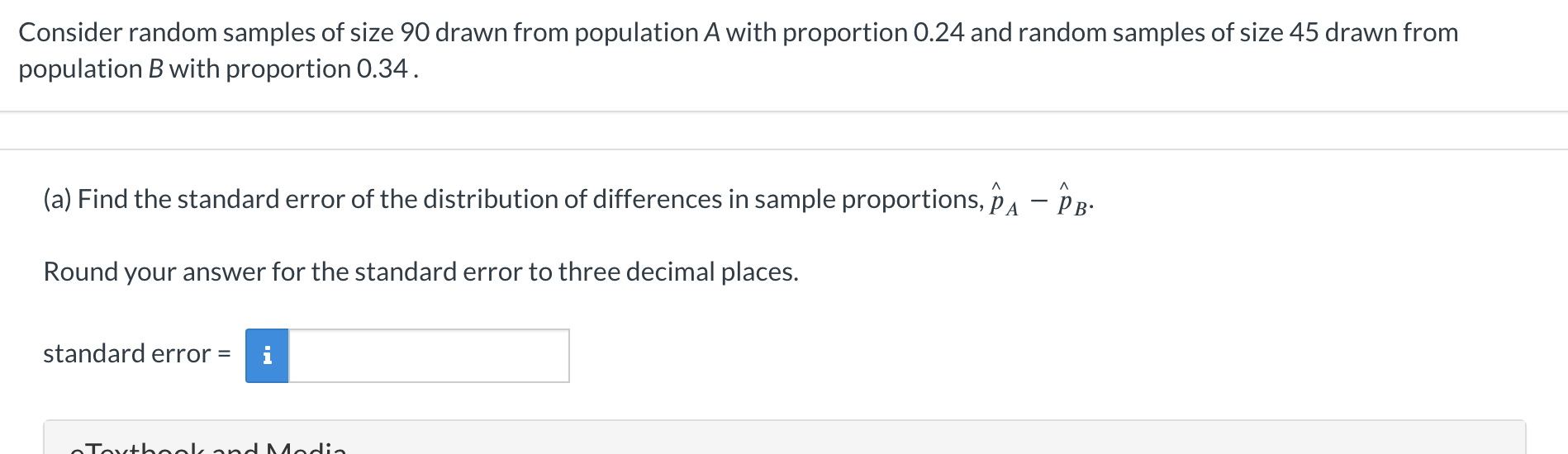Click the standard error answer input field
This screenshot has width=1568, height=454.
[x=429, y=356]
